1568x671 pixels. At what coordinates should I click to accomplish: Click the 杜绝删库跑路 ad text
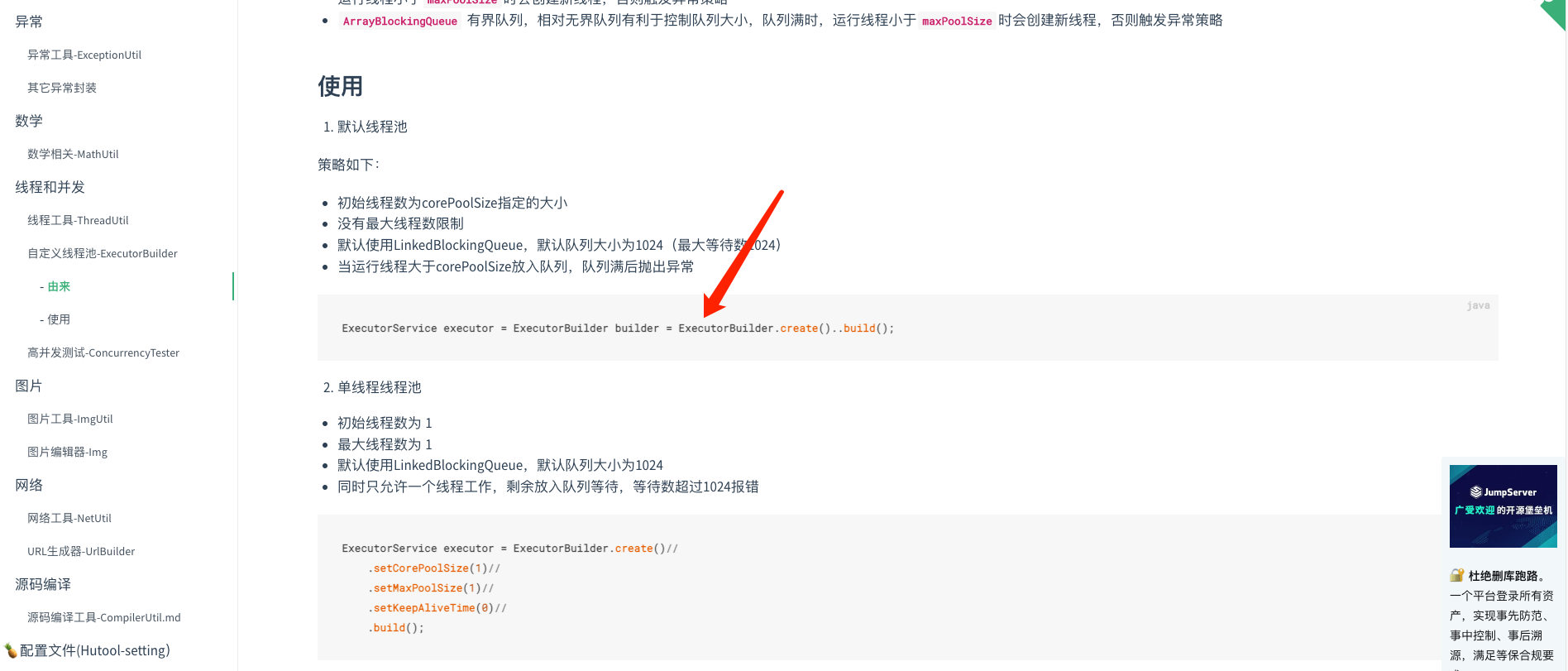(x=1507, y=576)
